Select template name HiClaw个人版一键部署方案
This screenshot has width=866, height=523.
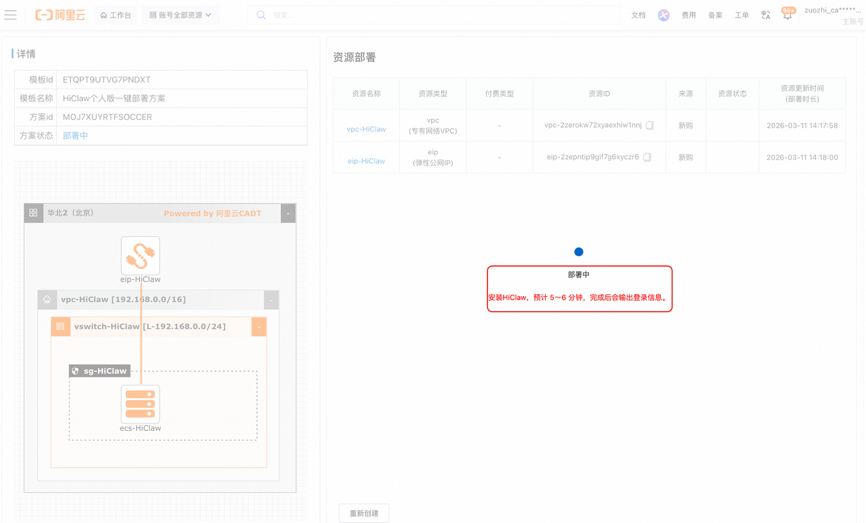click(x=114, y=98)
